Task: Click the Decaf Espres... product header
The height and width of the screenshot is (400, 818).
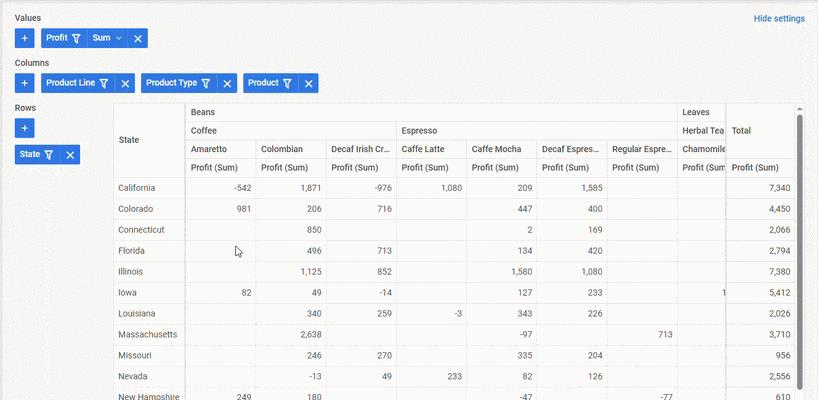Action: pyautogui.click(x=571, y=149)
